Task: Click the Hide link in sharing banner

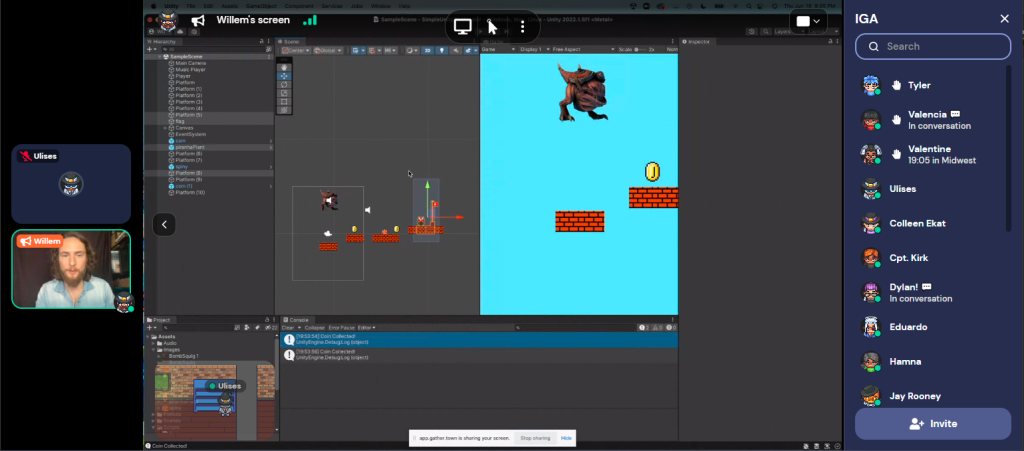Action: point(566,438)
